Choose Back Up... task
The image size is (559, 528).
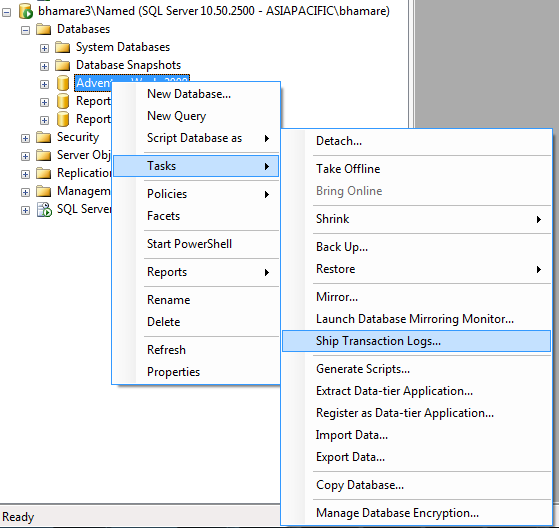(416, 247)
